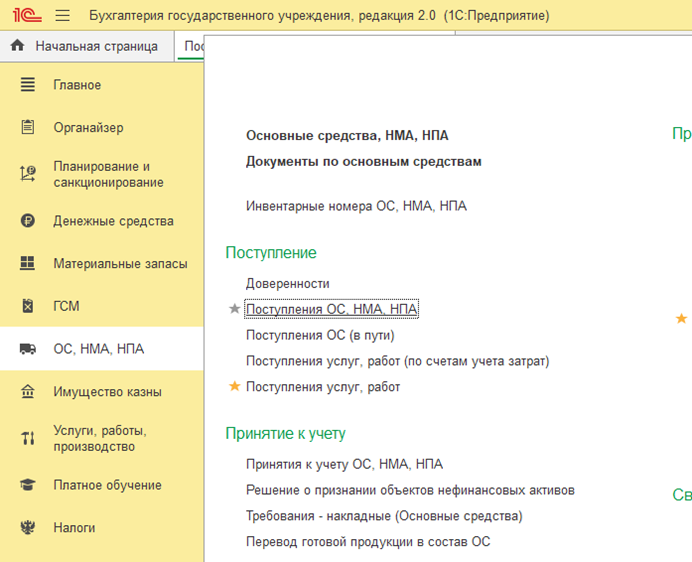Image resolution: width=692 pixels, height=562 pixels.
Task: Open the Органайзер section
Action: (x=102, y=128)
